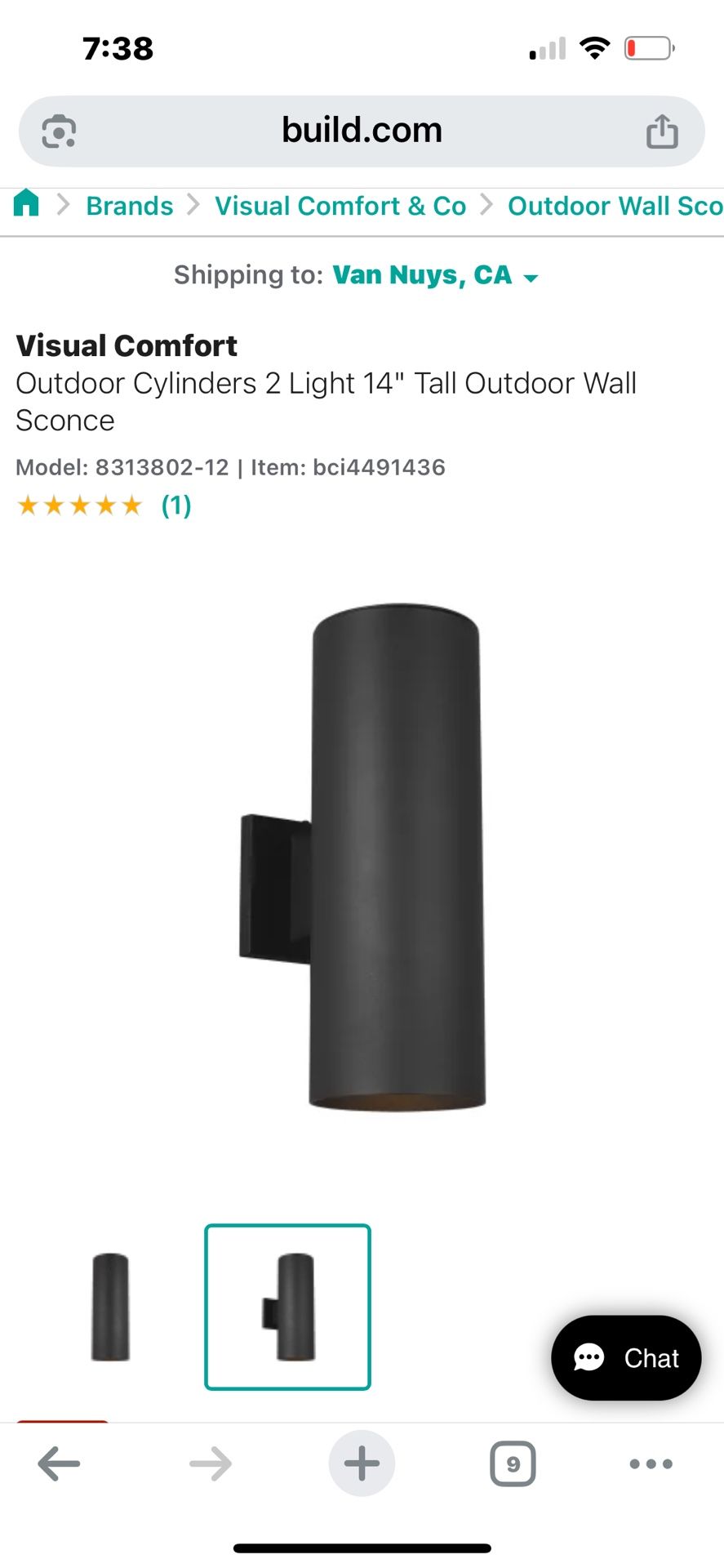Viewport: 724px width, 1568px height.
Task: Tap the Visual Comfort brand name heading
Action: click(x=127, y=345)
